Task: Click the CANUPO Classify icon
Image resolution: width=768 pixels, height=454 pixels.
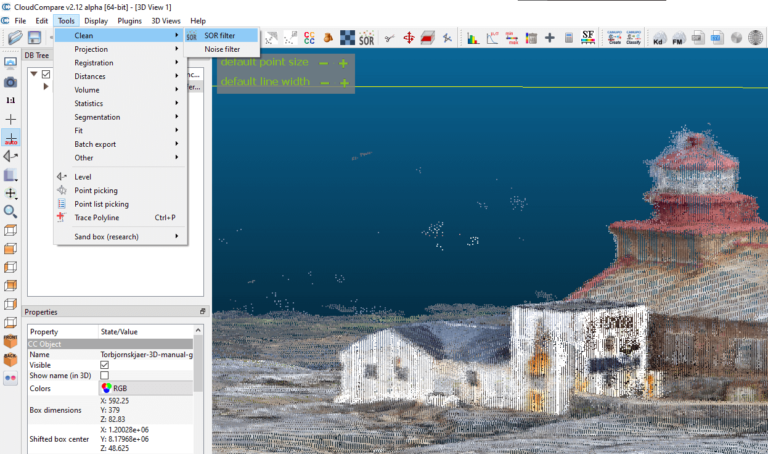Action: tap(633, 38)
